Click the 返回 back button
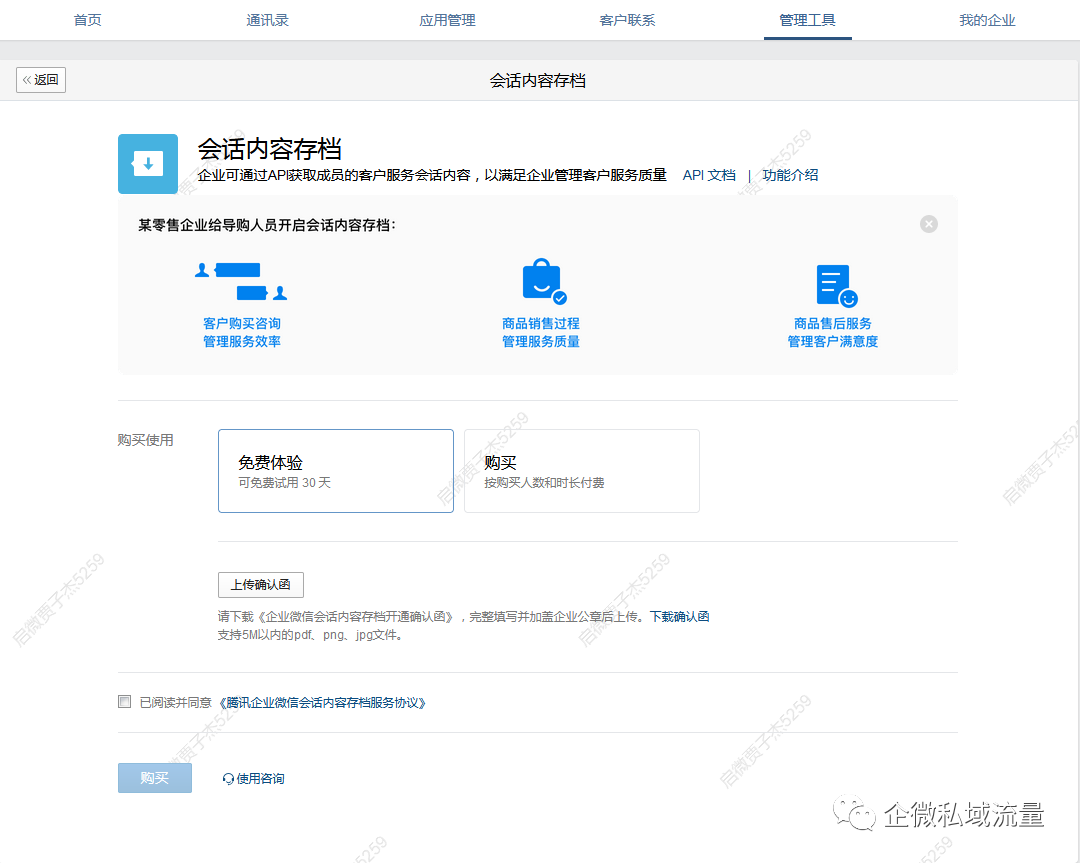The width and height of the screenshot is (1080, 863). 41,80
